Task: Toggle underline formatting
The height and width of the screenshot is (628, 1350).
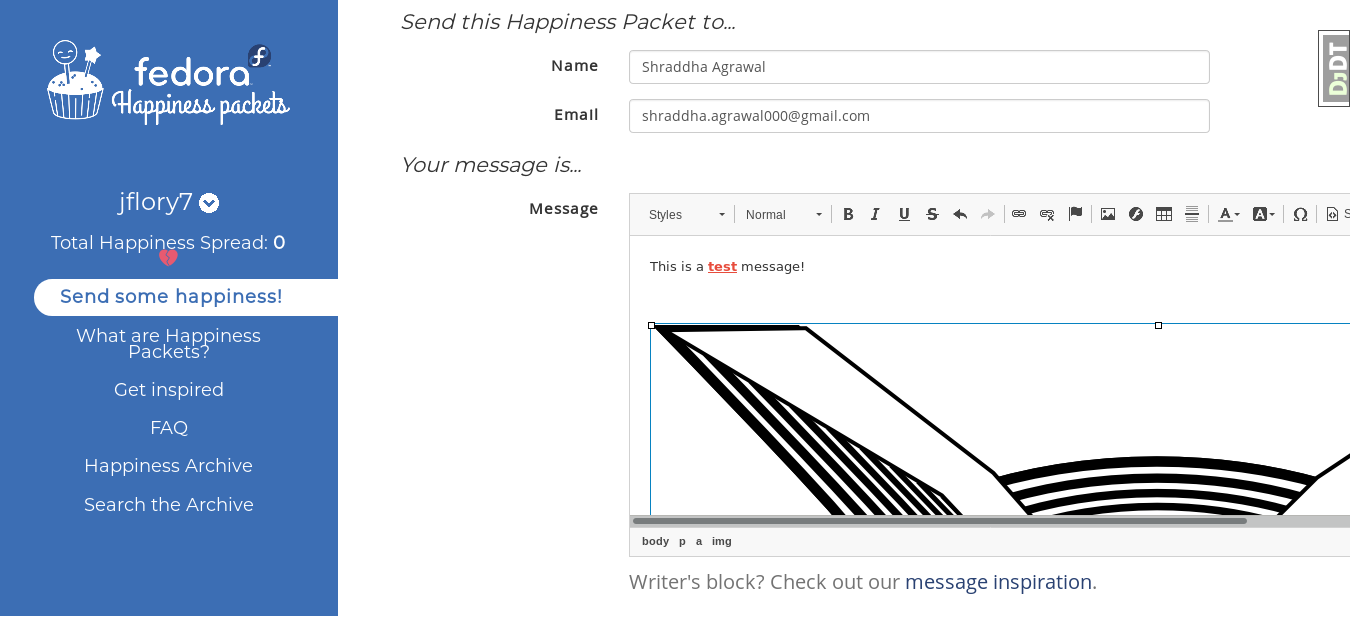Action: [904, 214]
